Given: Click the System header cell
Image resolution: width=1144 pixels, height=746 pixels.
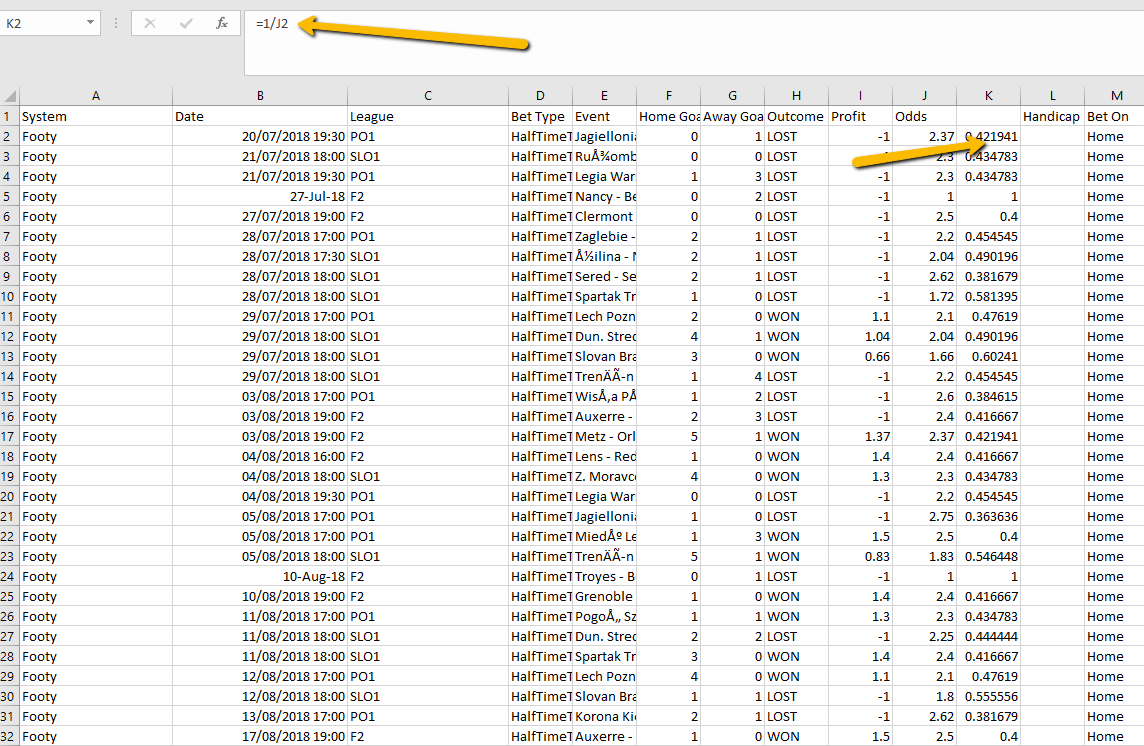Looking at the screenshot, I should (x=96, y=116).
